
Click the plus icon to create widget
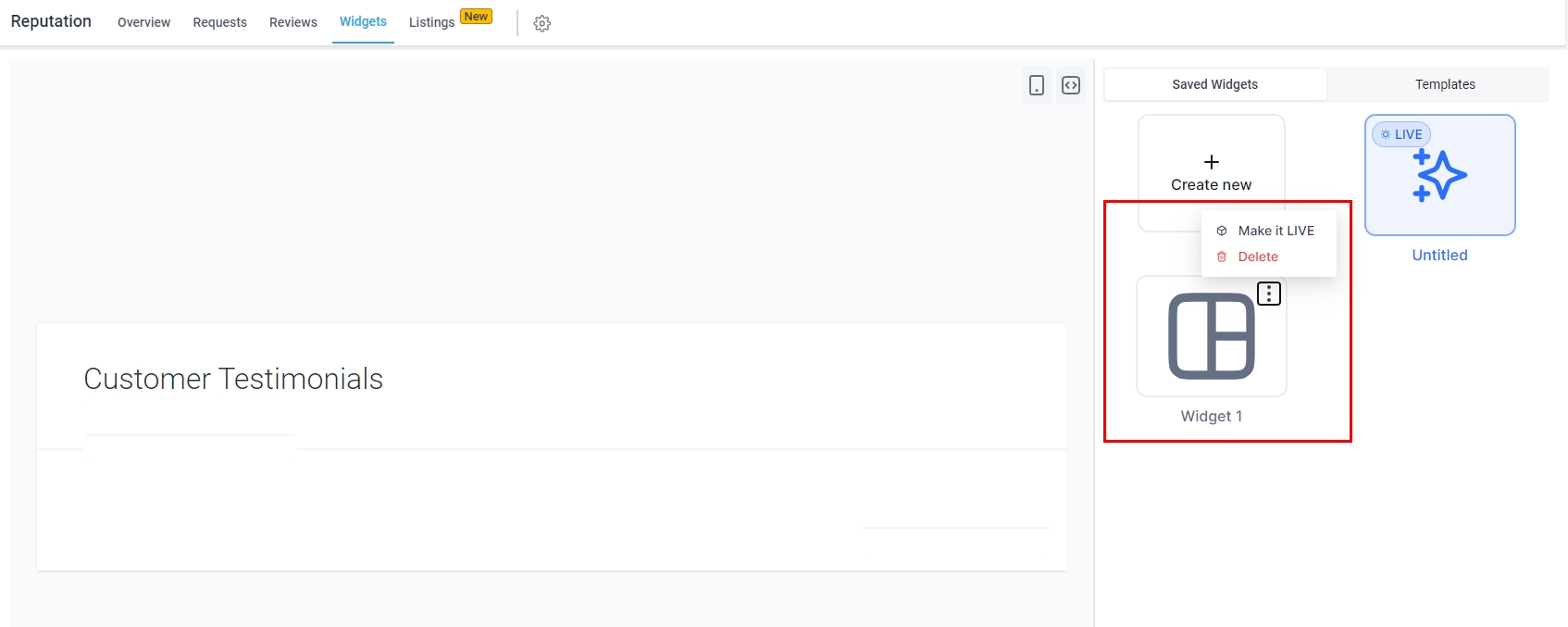click(x=1212, y=162)
